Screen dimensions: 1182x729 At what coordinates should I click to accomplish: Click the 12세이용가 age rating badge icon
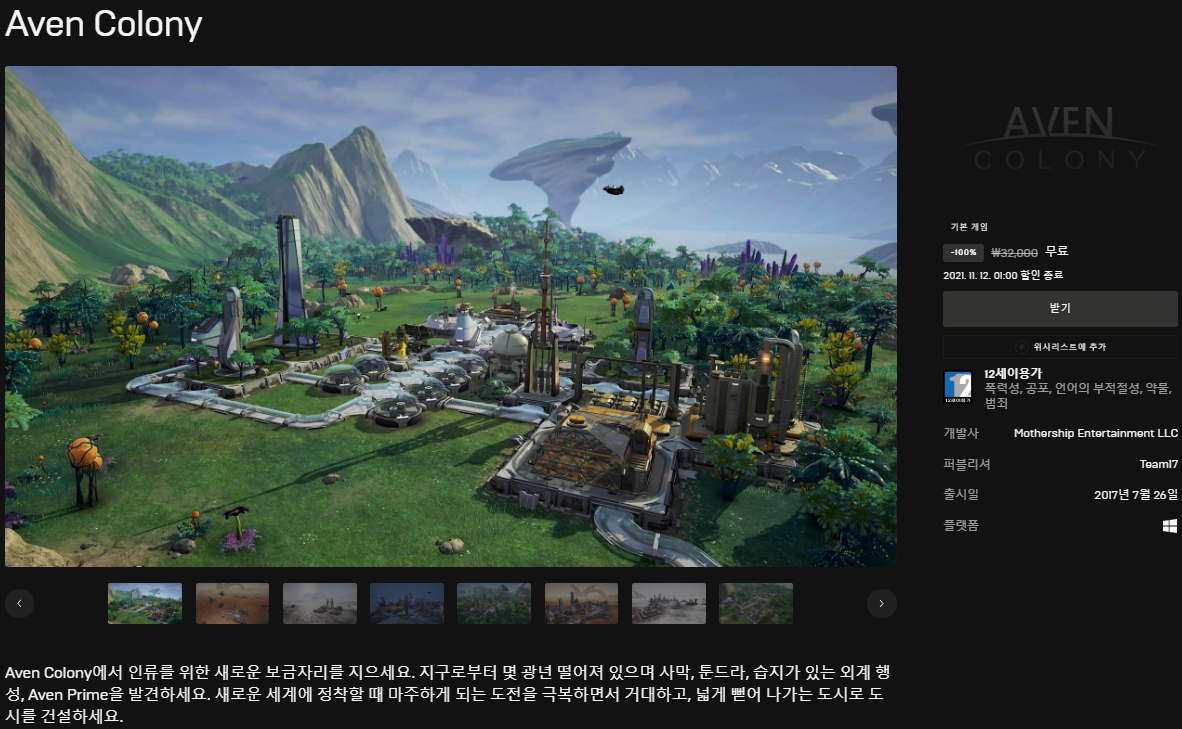[x=958, y=387]
